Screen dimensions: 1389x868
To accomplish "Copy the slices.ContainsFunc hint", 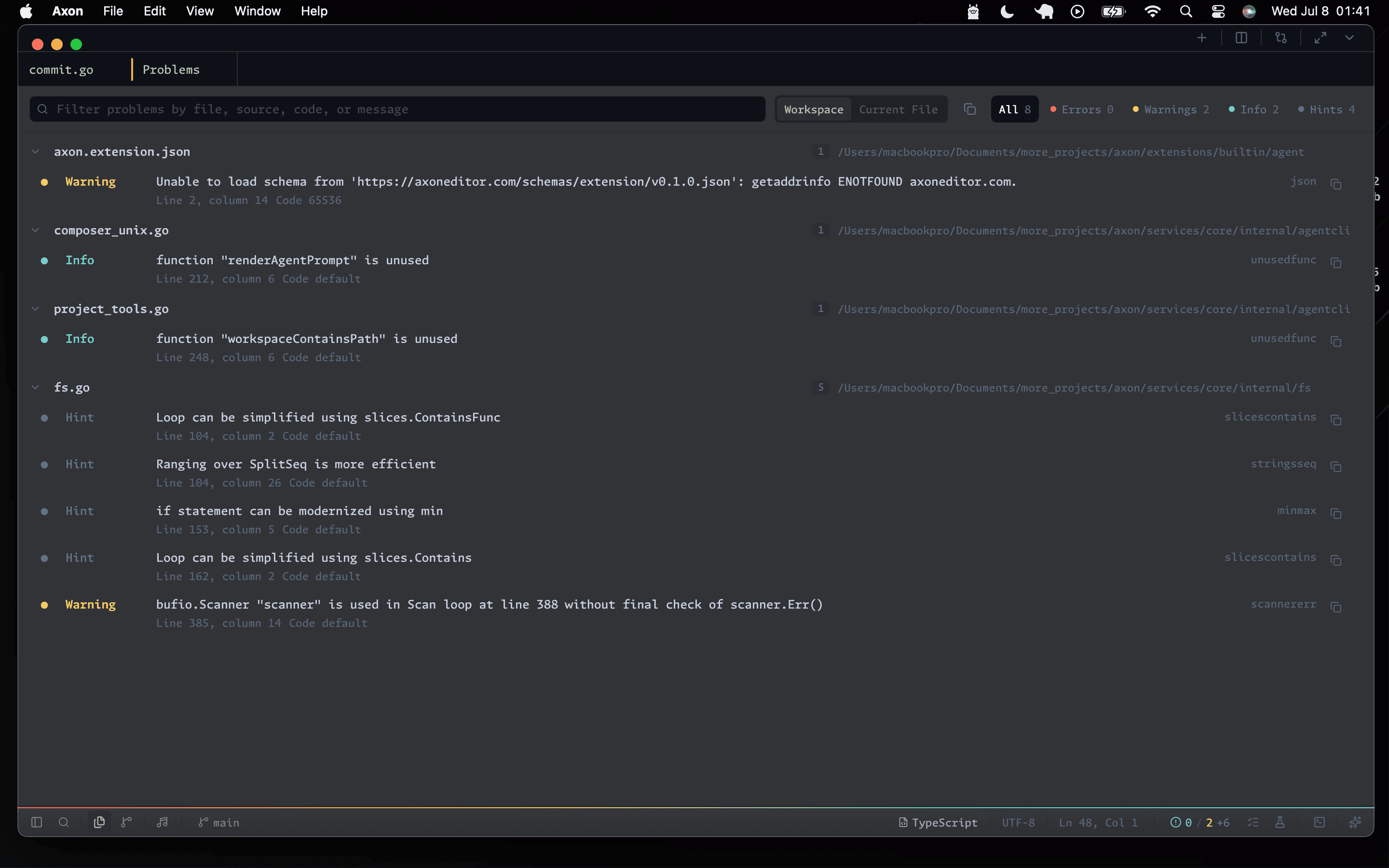I will (x=1335, y=420).
